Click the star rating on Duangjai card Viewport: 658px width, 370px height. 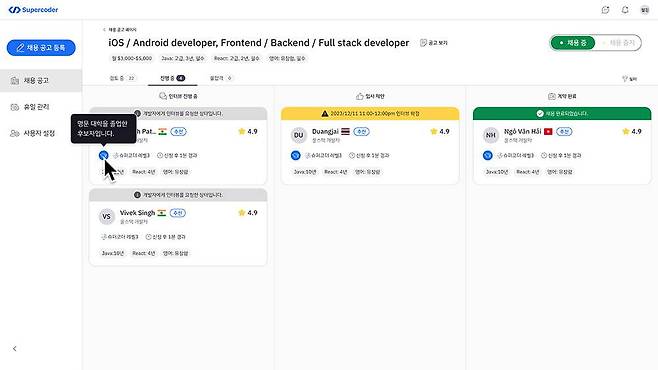[440, 131]
